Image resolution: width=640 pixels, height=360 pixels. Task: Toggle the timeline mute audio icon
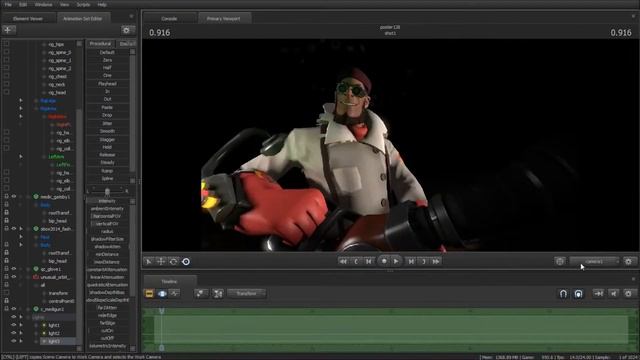click(613, 293)
